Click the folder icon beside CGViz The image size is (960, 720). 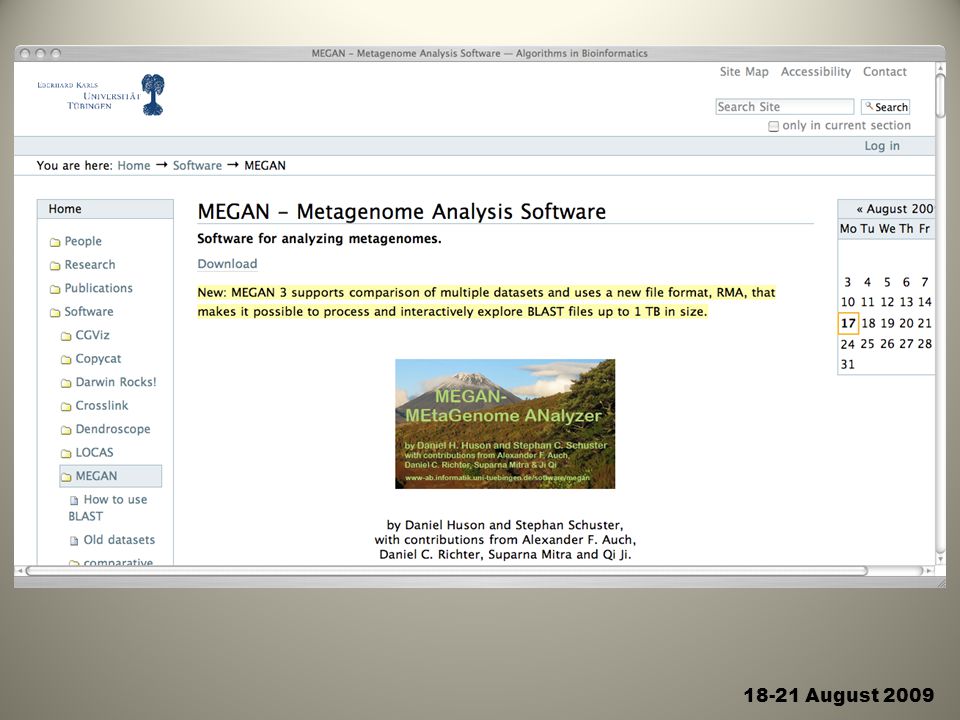[x=66, y=336]
